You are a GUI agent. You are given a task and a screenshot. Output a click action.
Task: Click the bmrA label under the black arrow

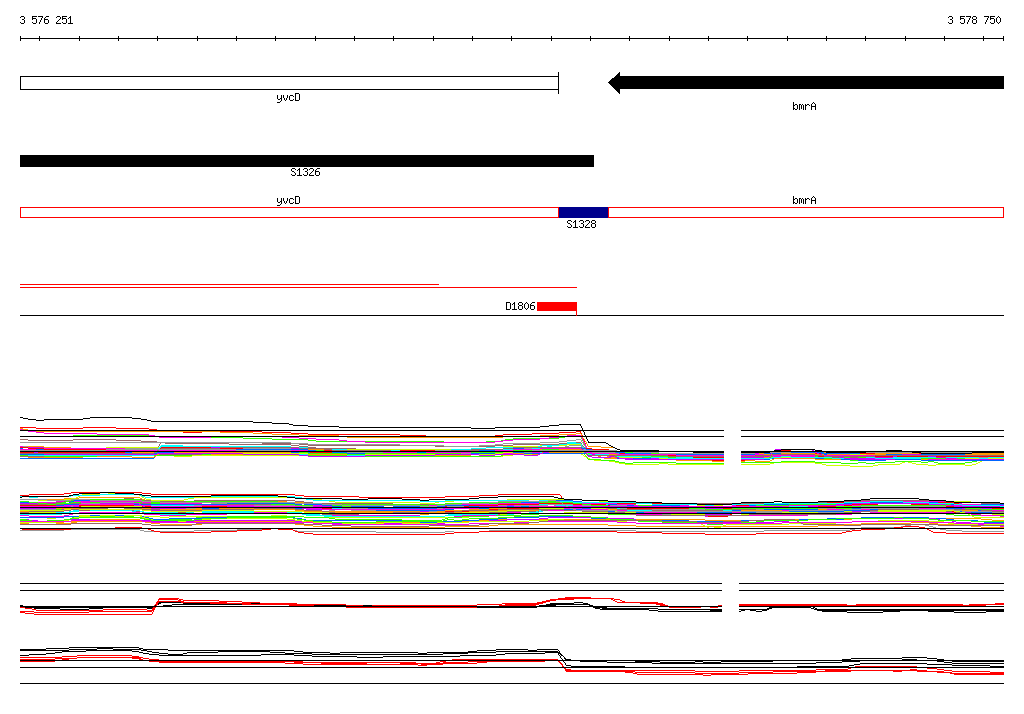[x=804, y=106]
